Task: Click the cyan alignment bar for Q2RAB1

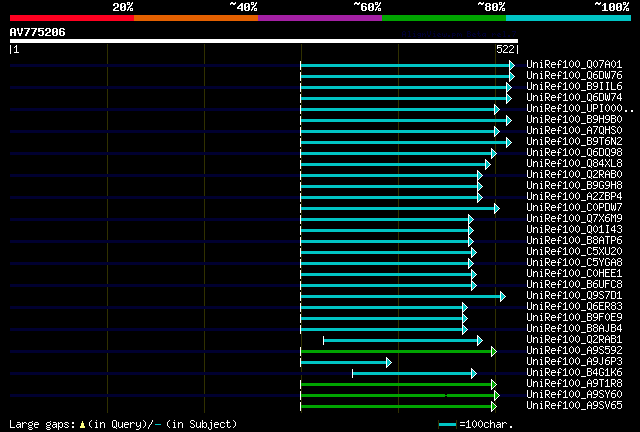Action: [403, 341]
